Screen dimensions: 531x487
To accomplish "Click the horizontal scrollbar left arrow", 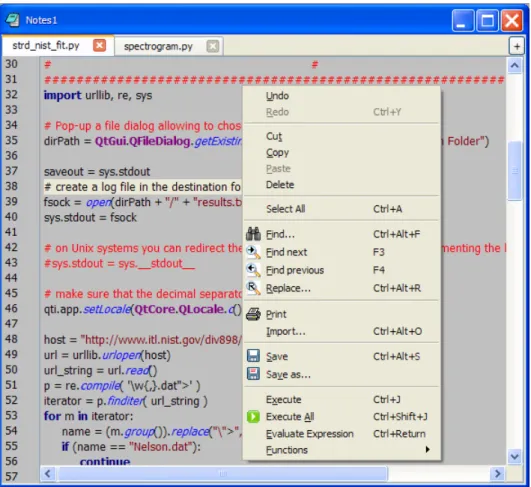I will 48,473.
